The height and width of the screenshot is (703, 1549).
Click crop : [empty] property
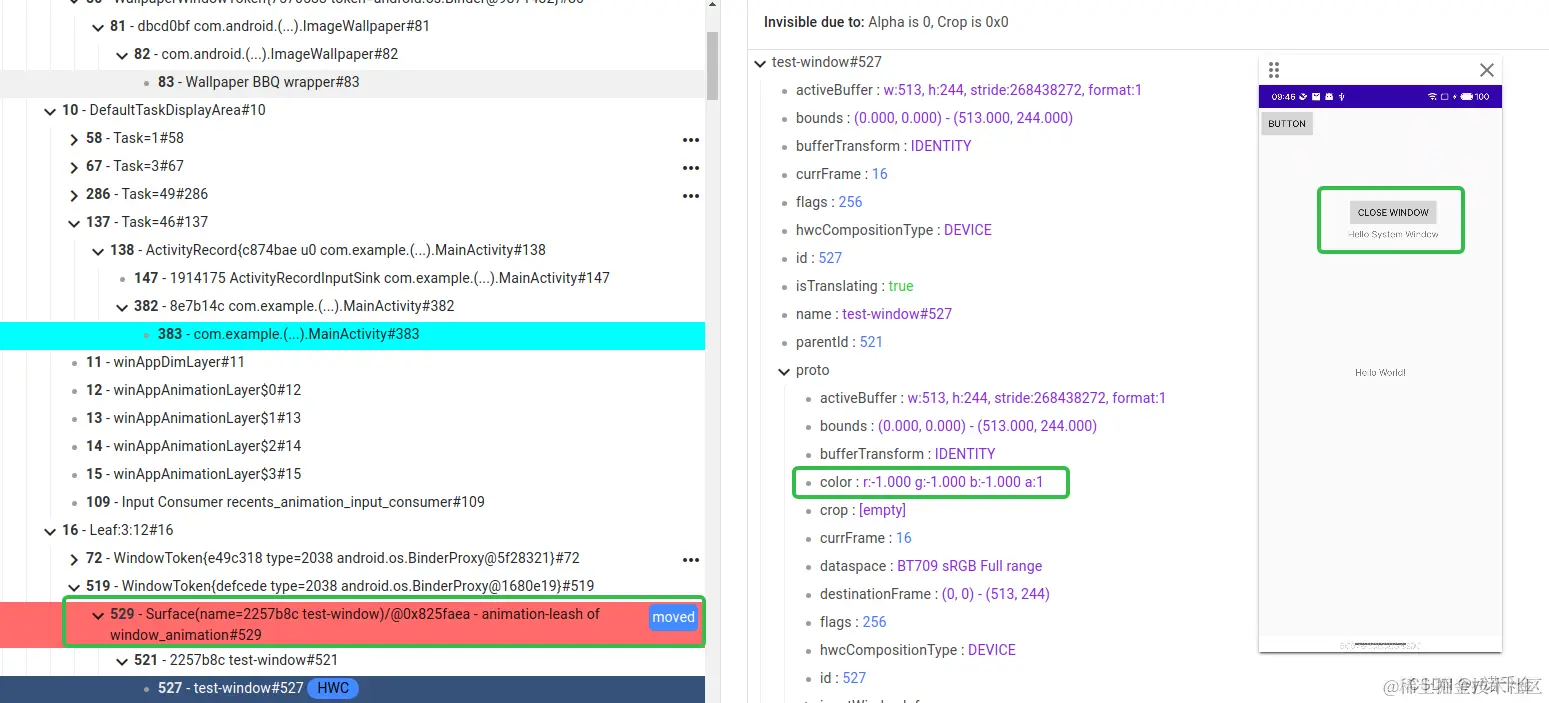pos(863,510)
